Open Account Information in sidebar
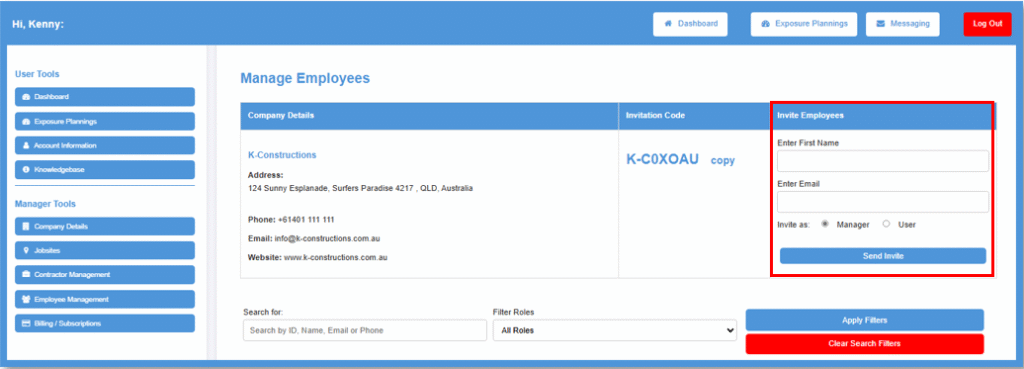 point(104,146)
